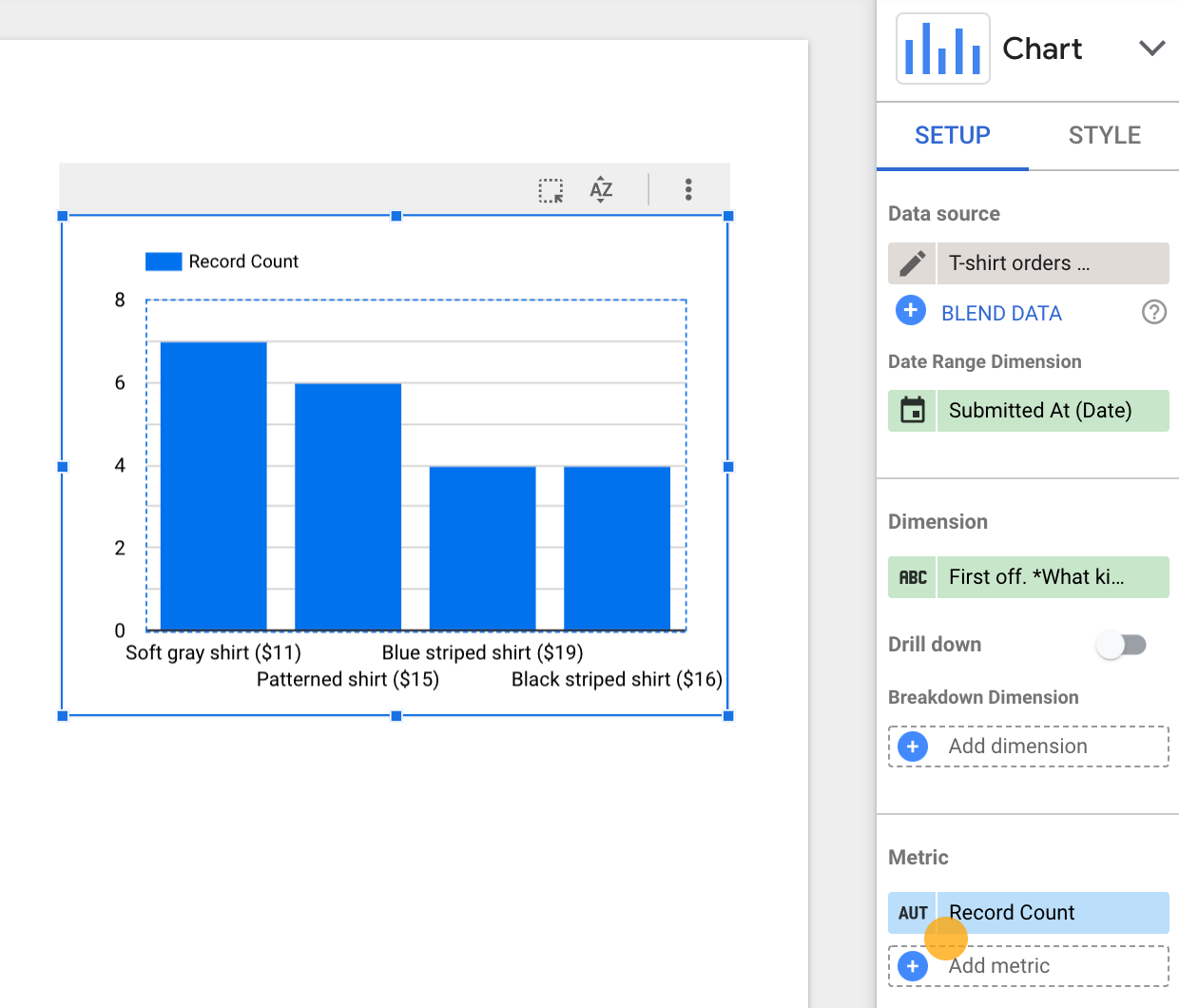Click the calendar icon for date dimension

click(912, 411)
